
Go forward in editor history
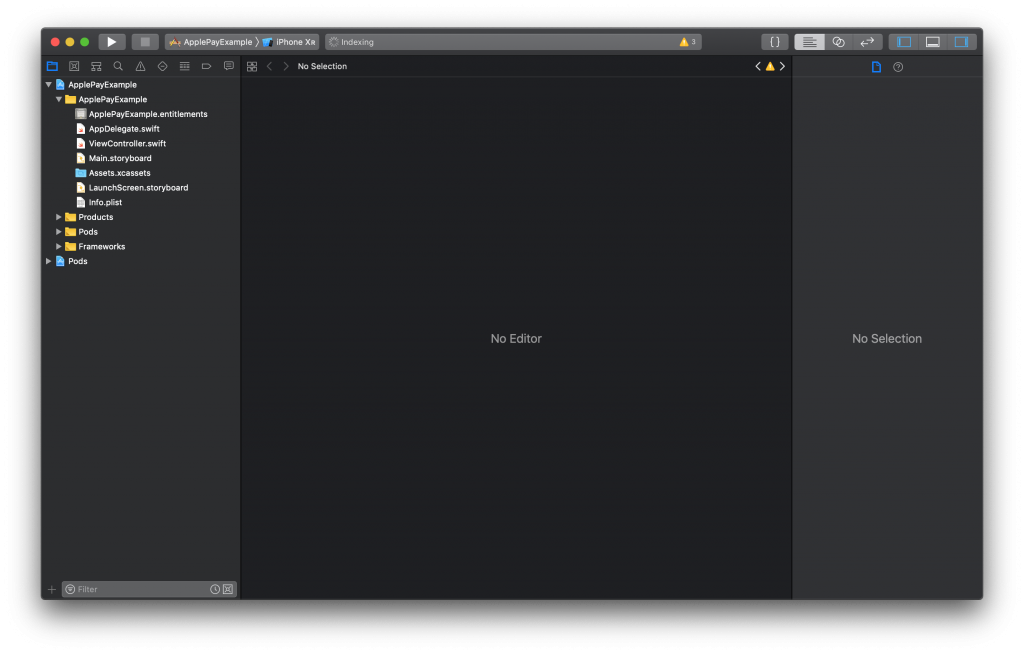pyautogui.click(x=286, y=66)
